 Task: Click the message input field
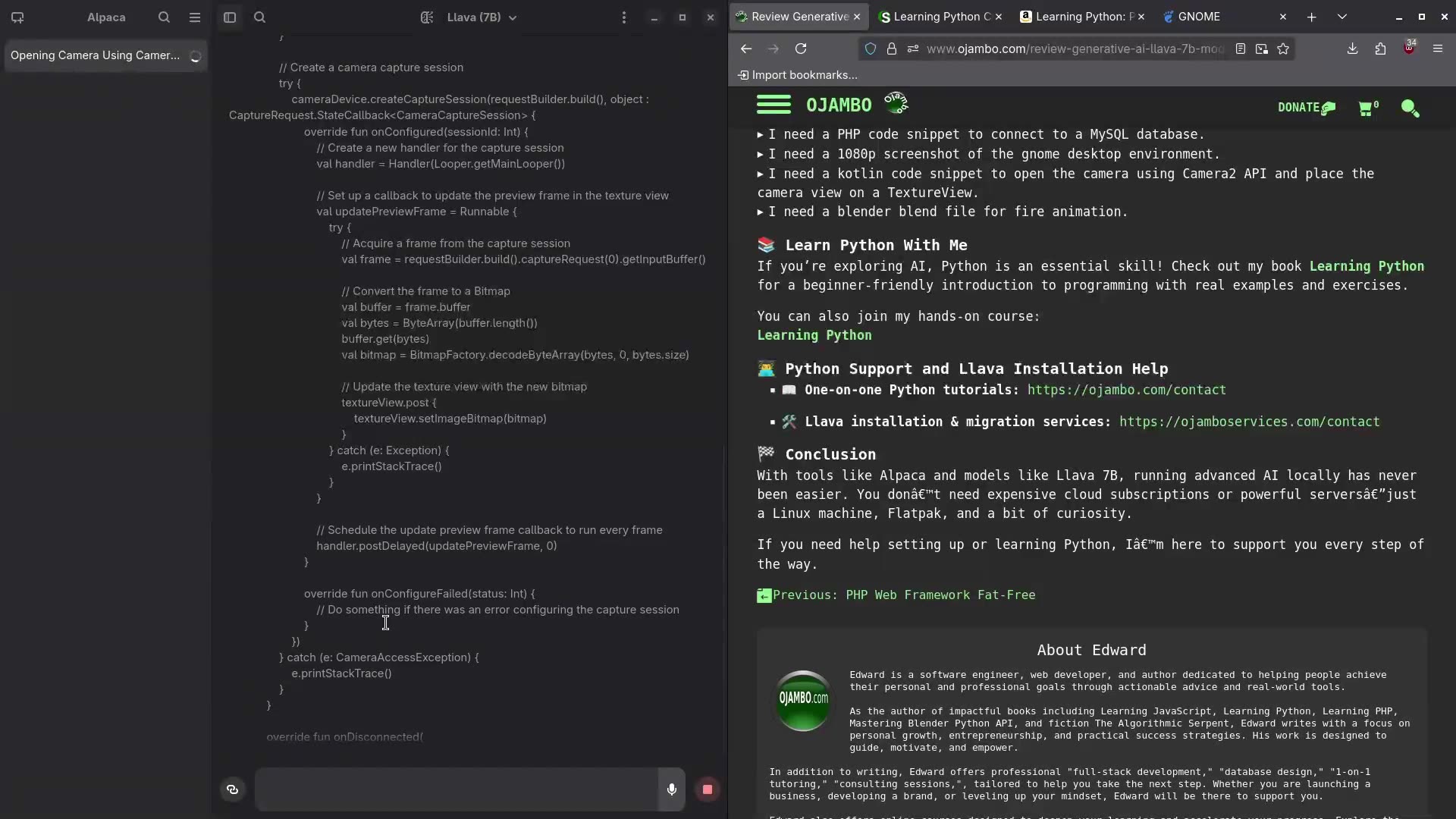(455, 789)
